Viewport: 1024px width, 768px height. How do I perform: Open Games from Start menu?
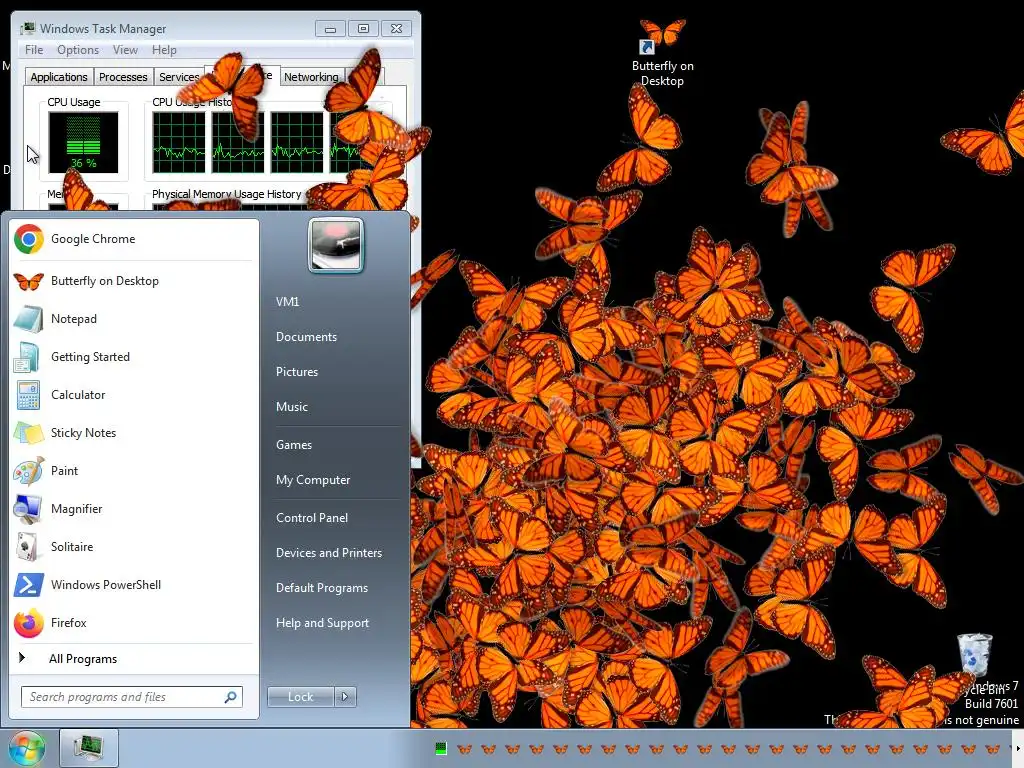294,445
